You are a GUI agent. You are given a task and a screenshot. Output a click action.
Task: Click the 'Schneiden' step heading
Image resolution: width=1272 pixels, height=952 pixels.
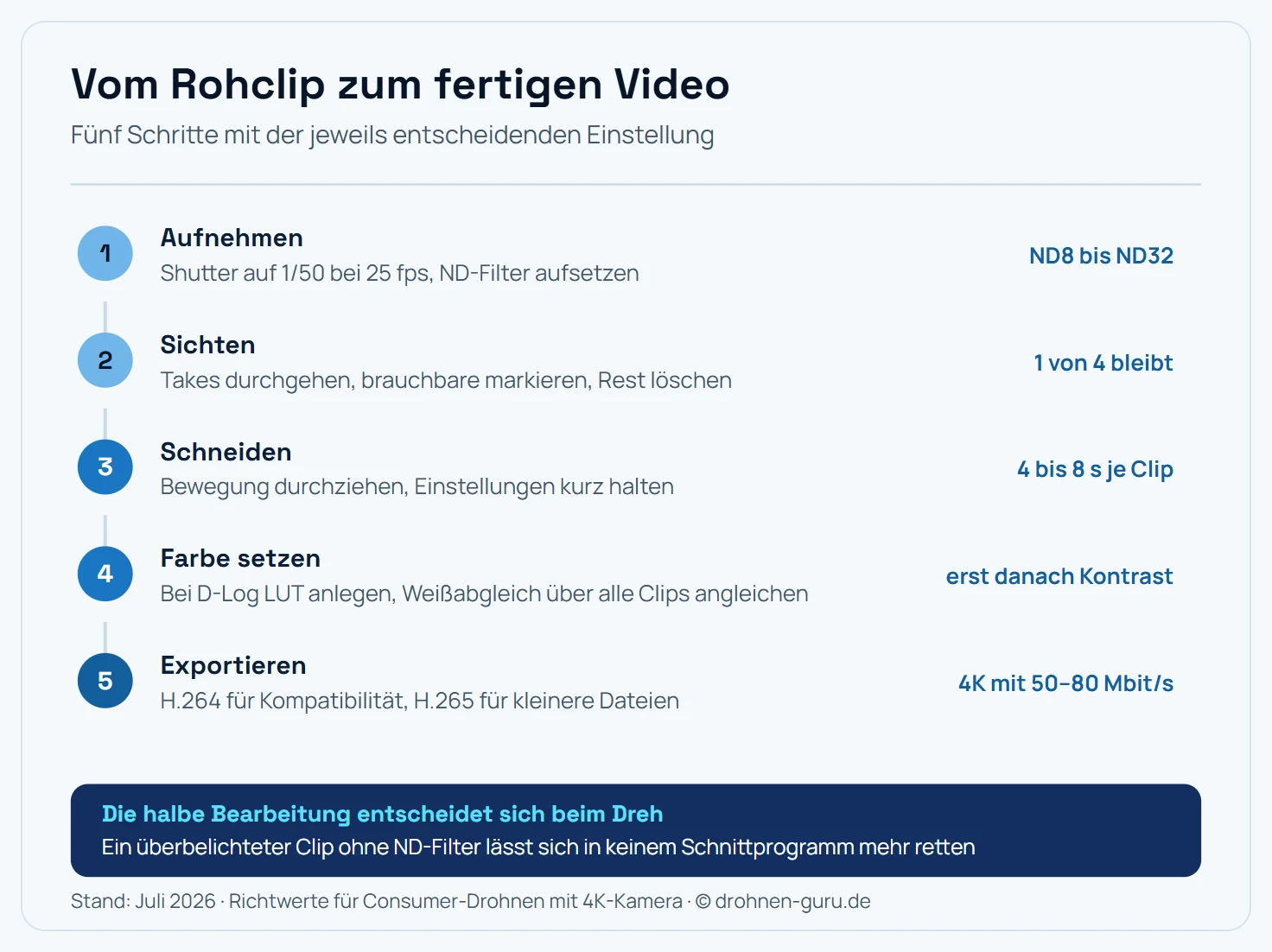tap(226, 452)
